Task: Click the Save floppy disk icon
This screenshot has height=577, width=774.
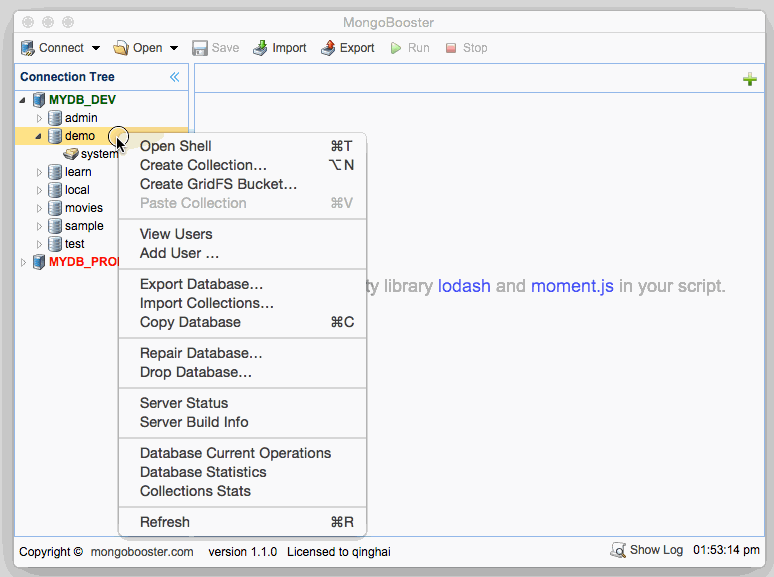Action: (199, 48)
